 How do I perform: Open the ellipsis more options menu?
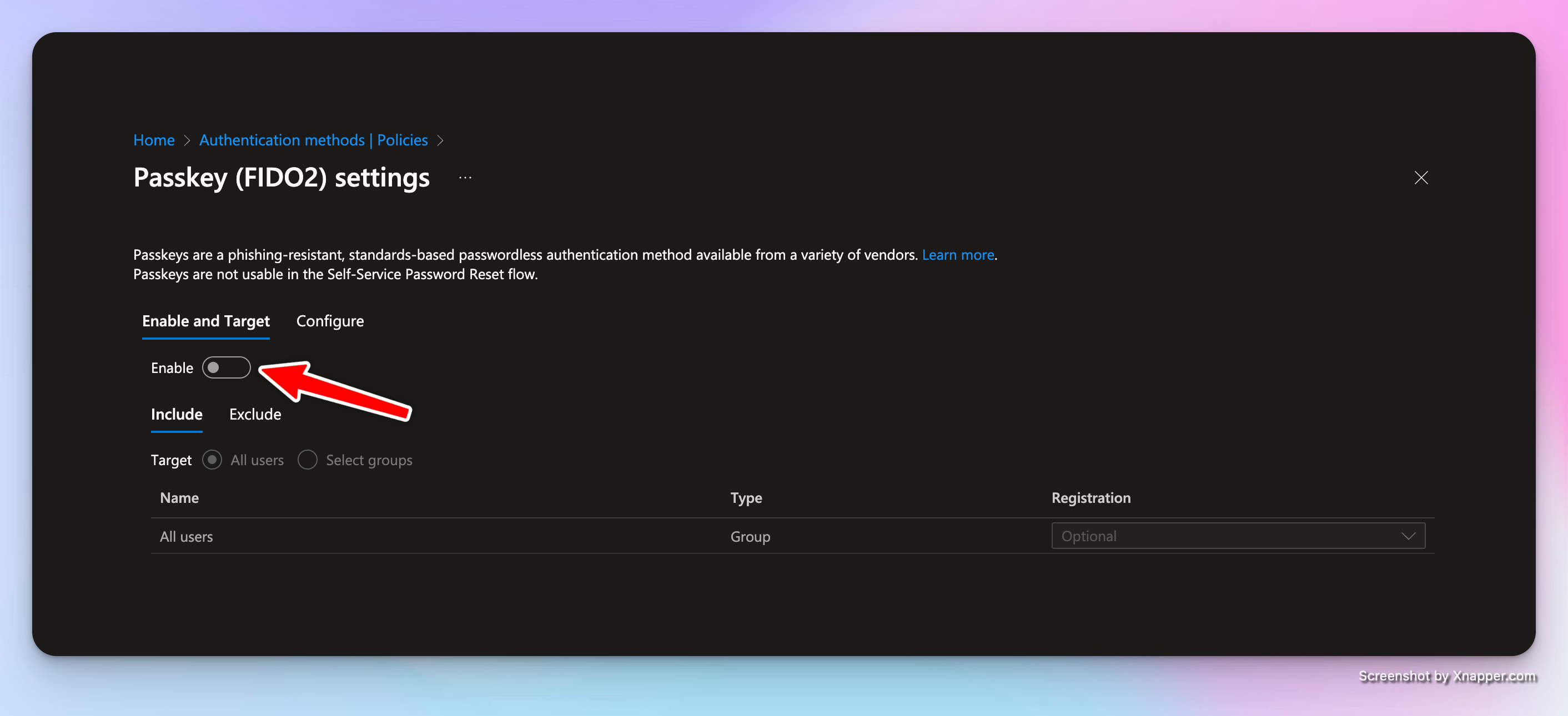click(x=465, y=178)
